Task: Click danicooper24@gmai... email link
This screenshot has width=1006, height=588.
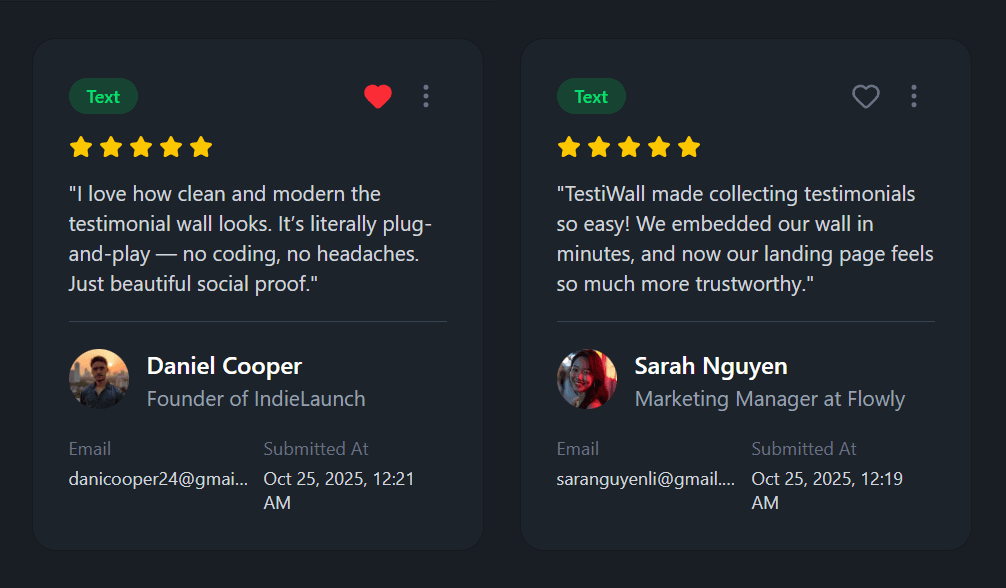Action: [157, 478]
